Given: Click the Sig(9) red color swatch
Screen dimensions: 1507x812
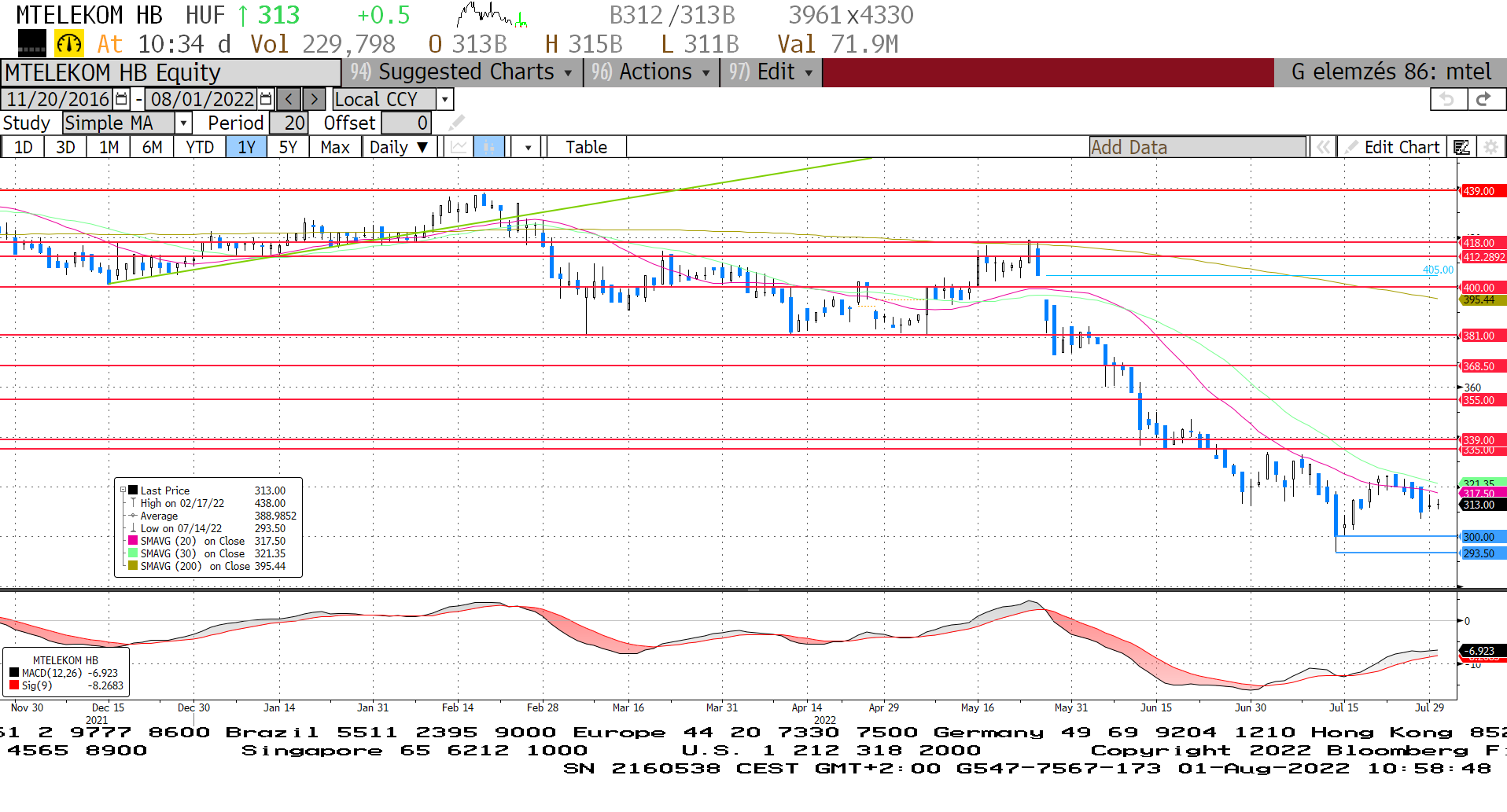Looking at the screenshot, I should (x=14, y=685).
